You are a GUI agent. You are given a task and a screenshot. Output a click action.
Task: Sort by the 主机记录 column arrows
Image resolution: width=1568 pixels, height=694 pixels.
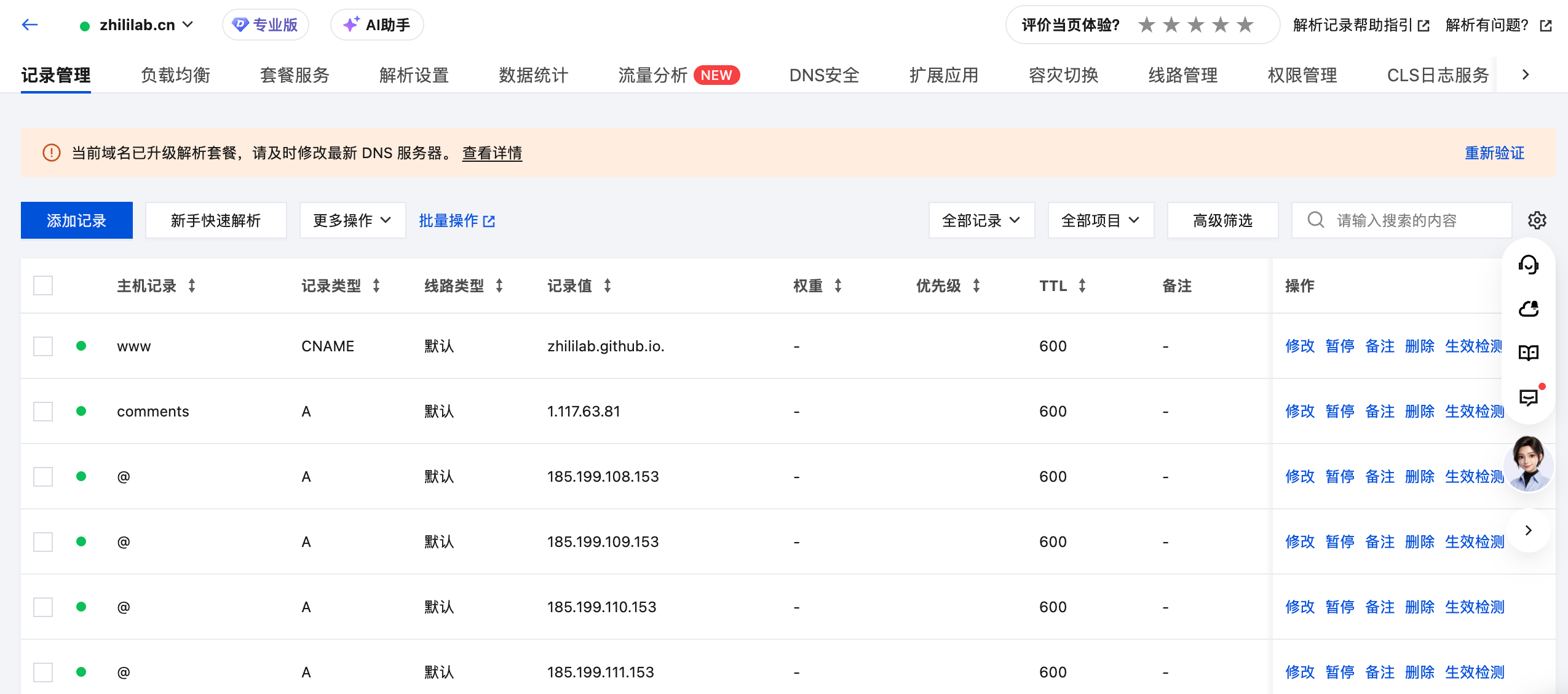(192, 285)
